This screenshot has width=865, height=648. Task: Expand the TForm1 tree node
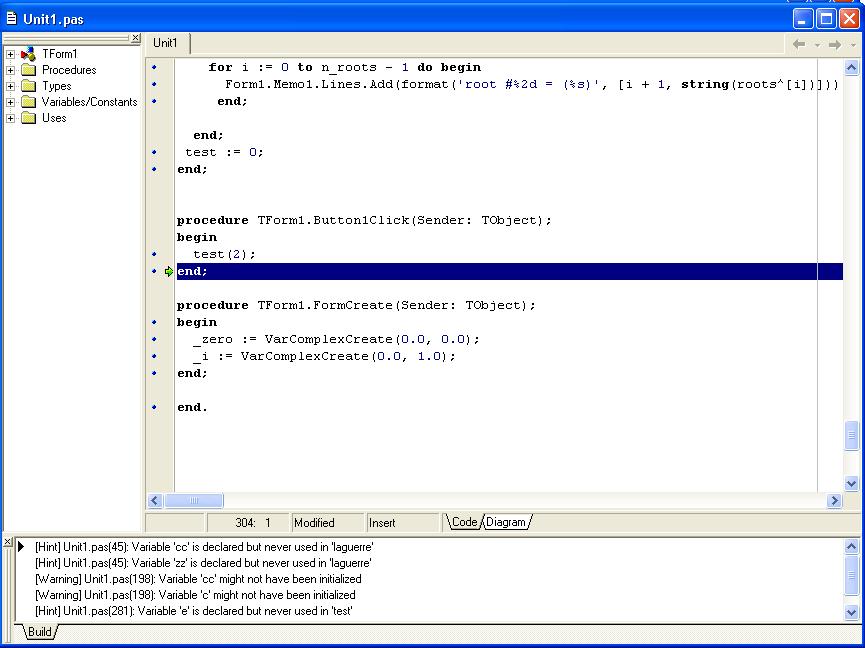coord(11,54)
